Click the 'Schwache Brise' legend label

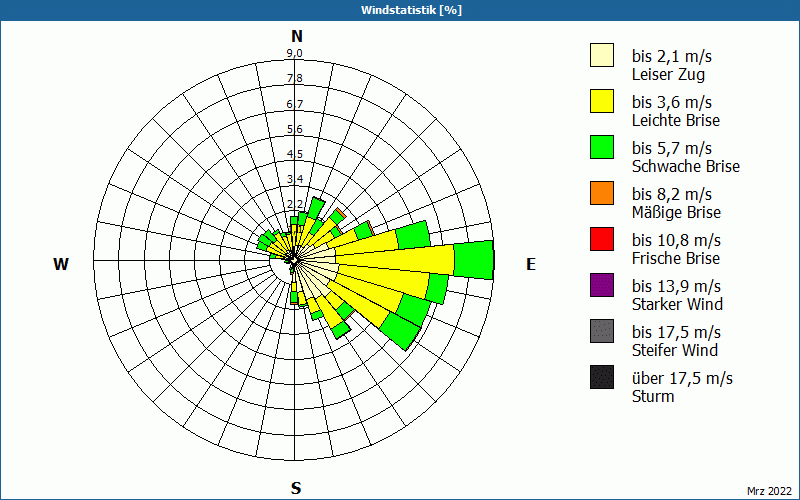686,166
